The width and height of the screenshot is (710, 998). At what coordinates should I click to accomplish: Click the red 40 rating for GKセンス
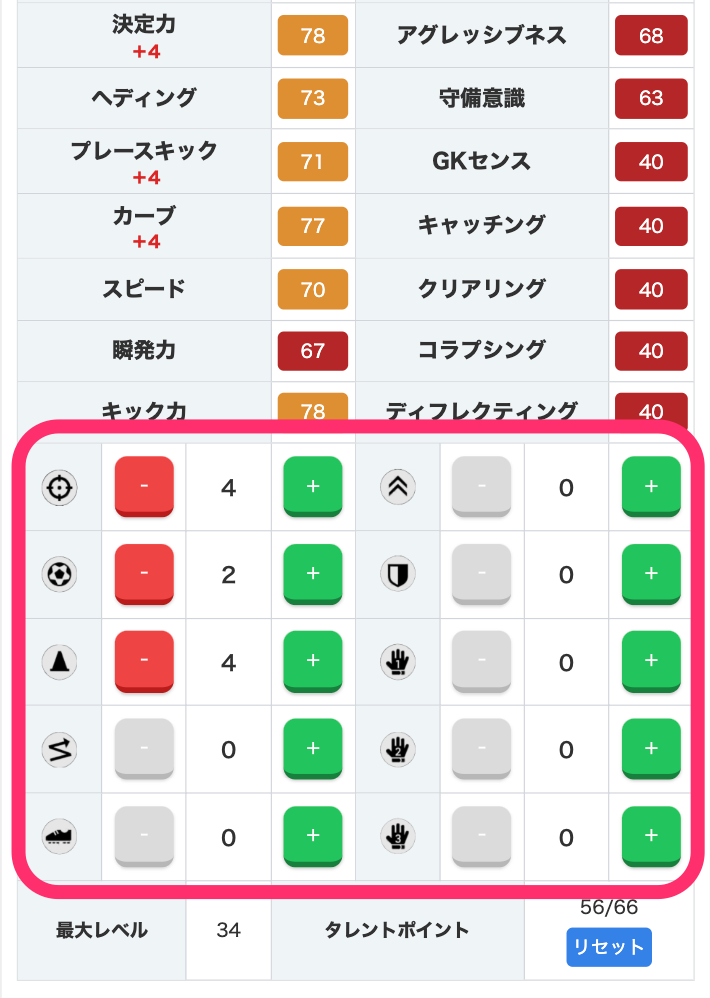click(651, 162)
